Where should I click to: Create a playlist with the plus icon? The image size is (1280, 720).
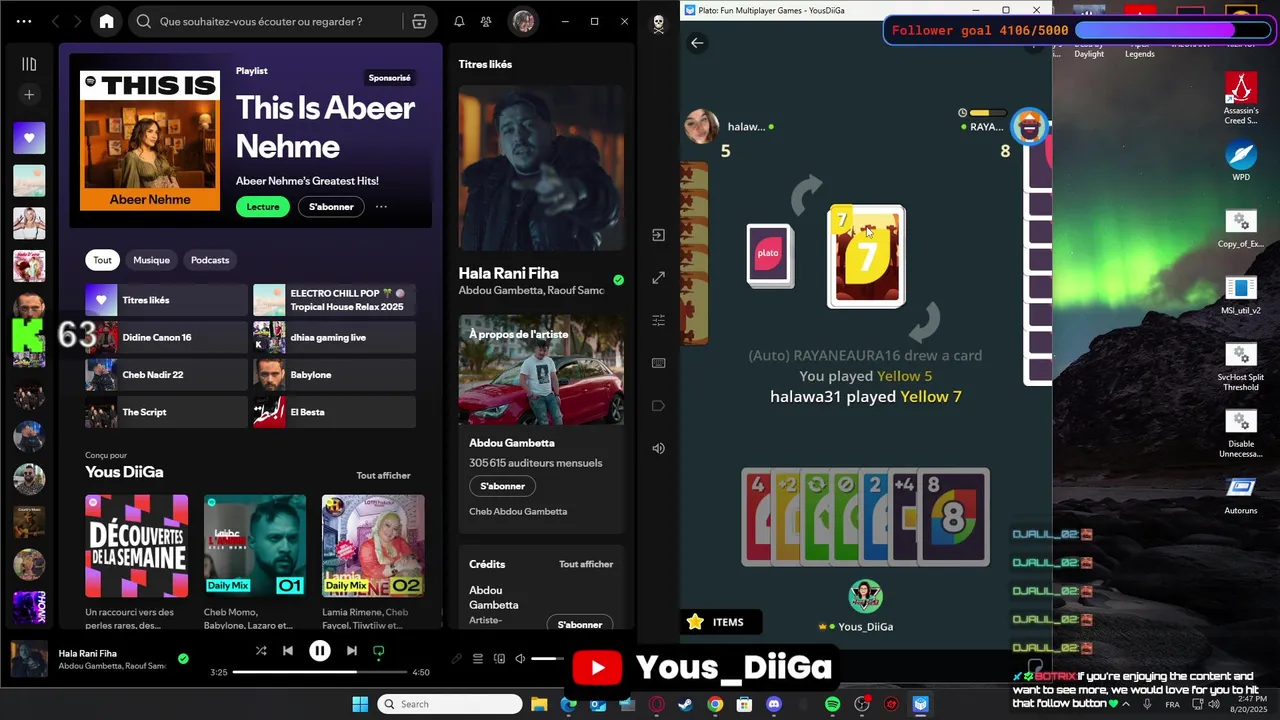29,95
